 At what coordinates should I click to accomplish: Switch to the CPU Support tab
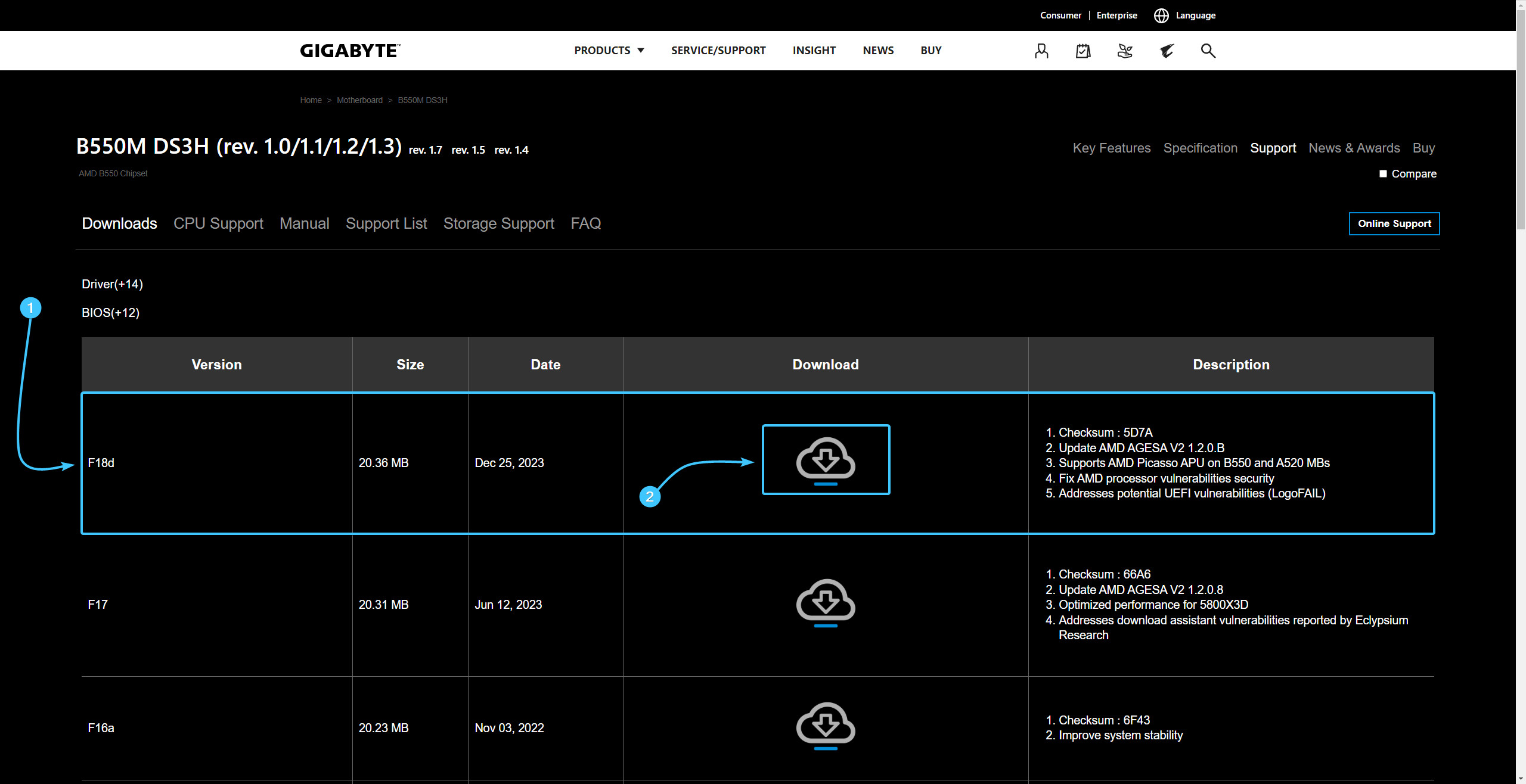(218, 223)
